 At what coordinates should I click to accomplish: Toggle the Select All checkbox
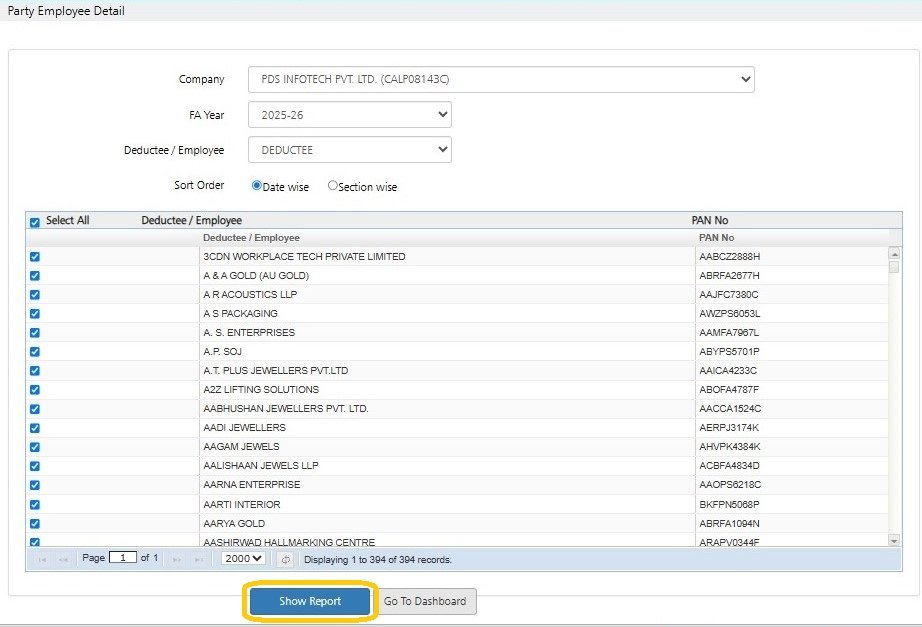[x=35, y=222]
